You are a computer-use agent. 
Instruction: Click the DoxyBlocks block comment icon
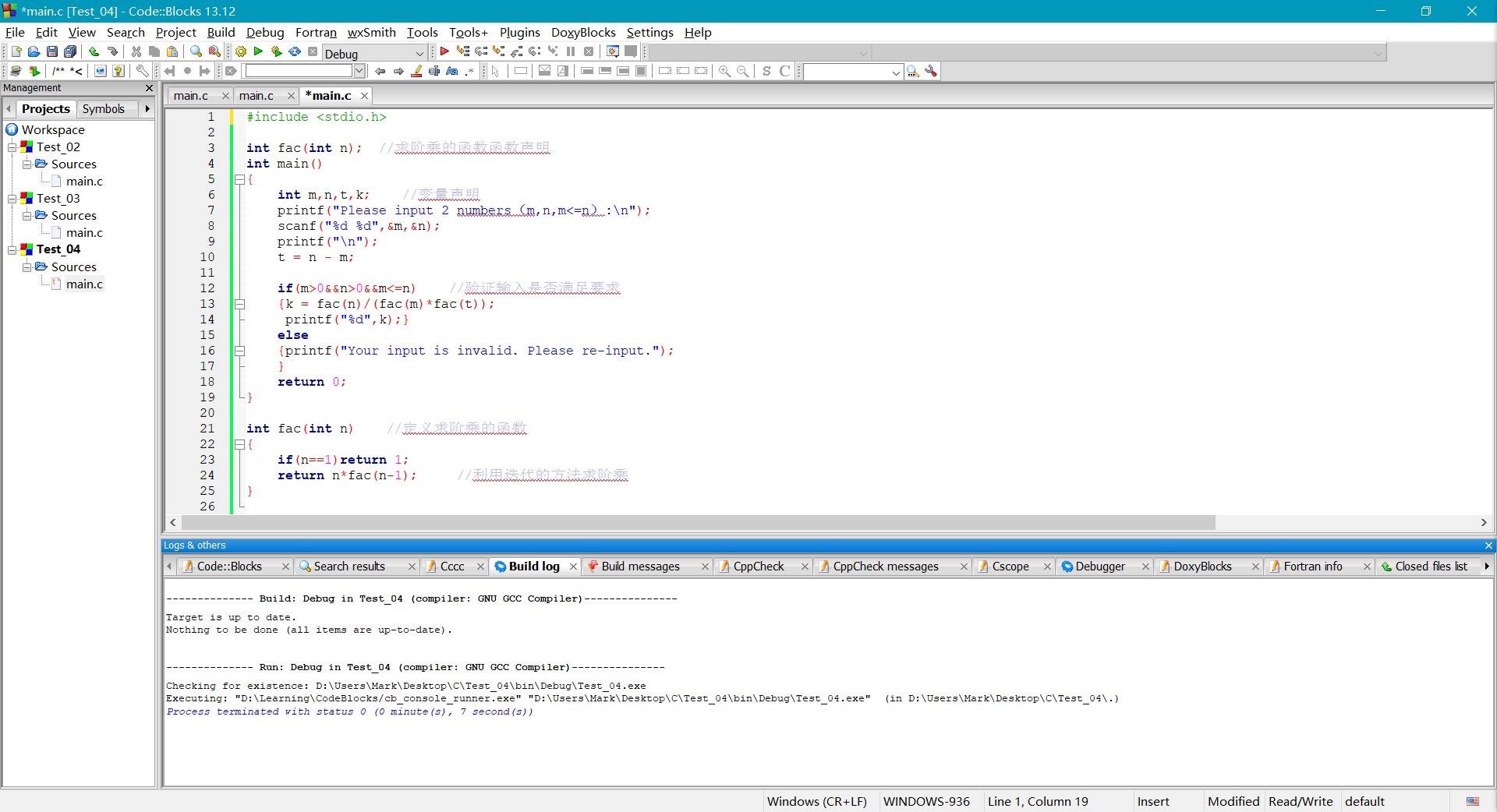tap(58, 71)
